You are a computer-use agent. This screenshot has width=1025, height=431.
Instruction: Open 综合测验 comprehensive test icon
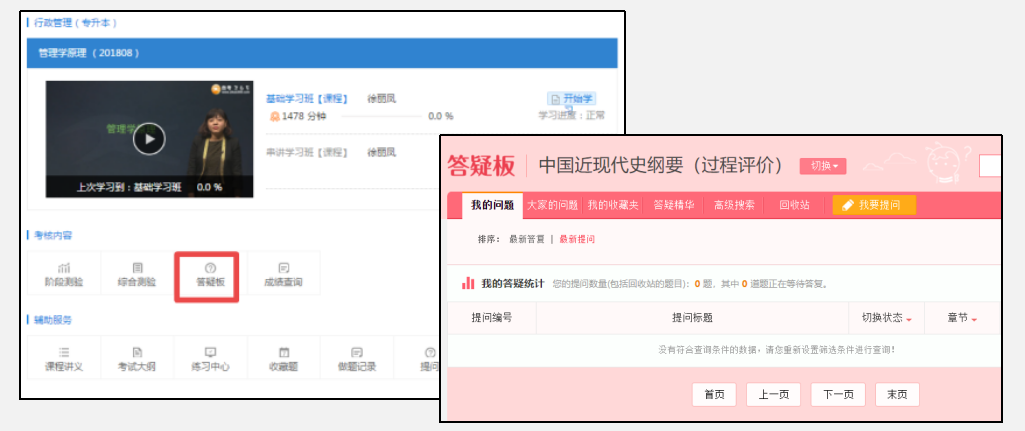point(137,273)
